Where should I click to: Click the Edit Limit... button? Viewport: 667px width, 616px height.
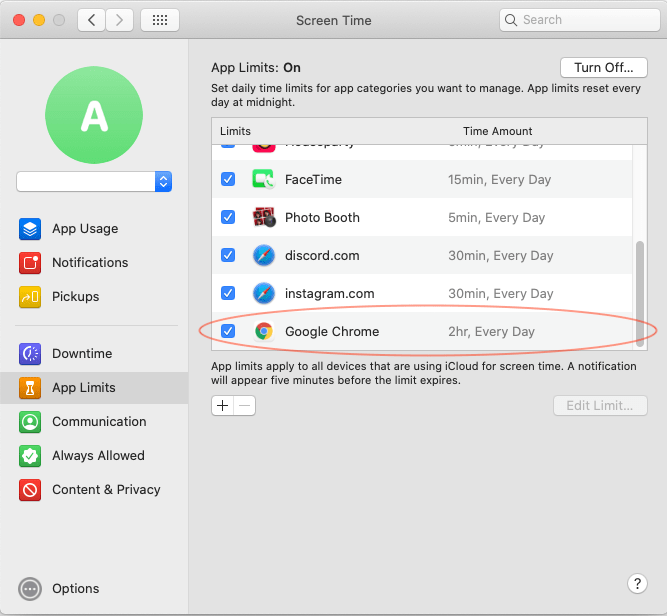(600, 405)
